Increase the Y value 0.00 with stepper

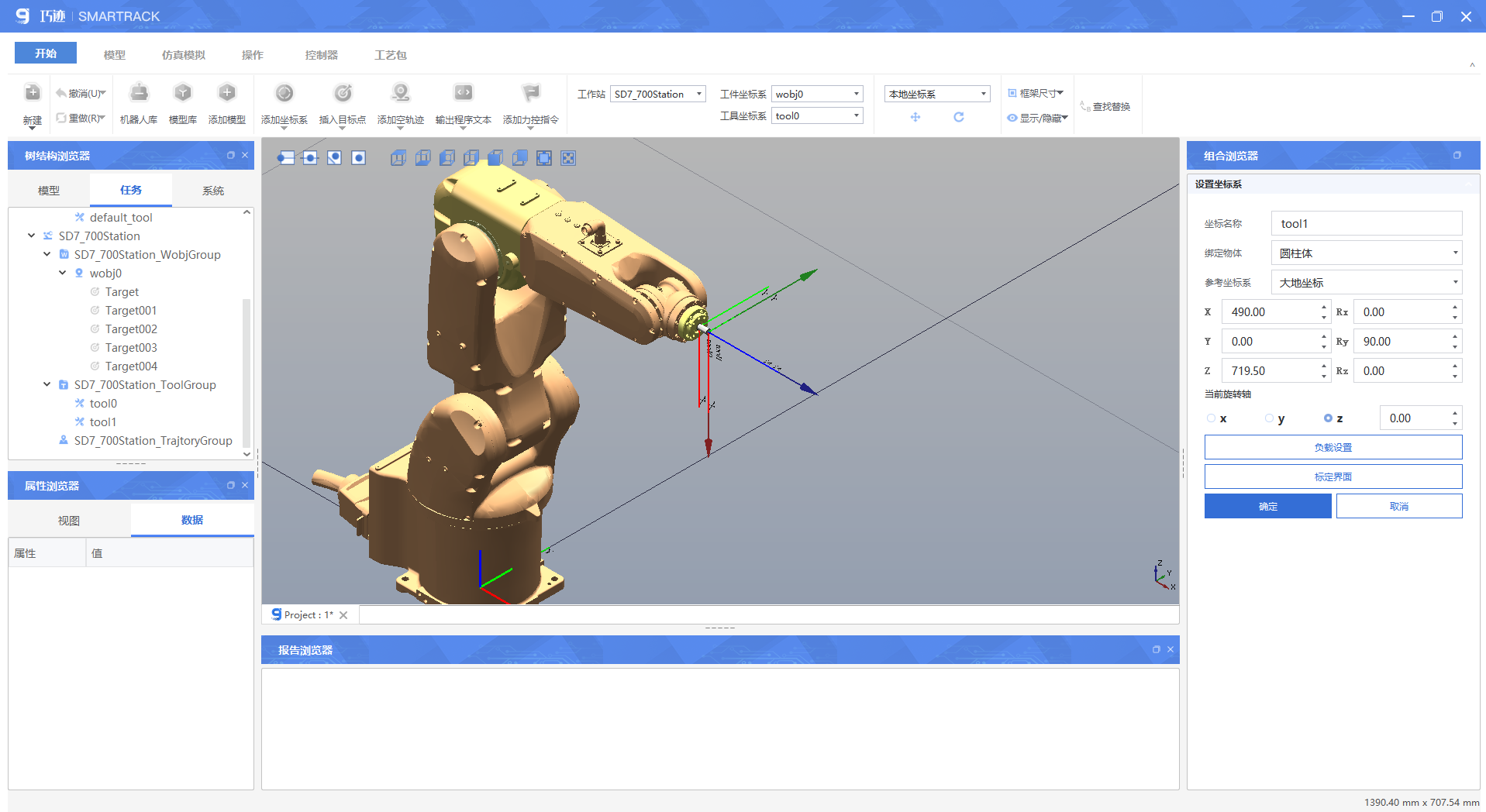pyautogui.click(x=1324, y=336)
